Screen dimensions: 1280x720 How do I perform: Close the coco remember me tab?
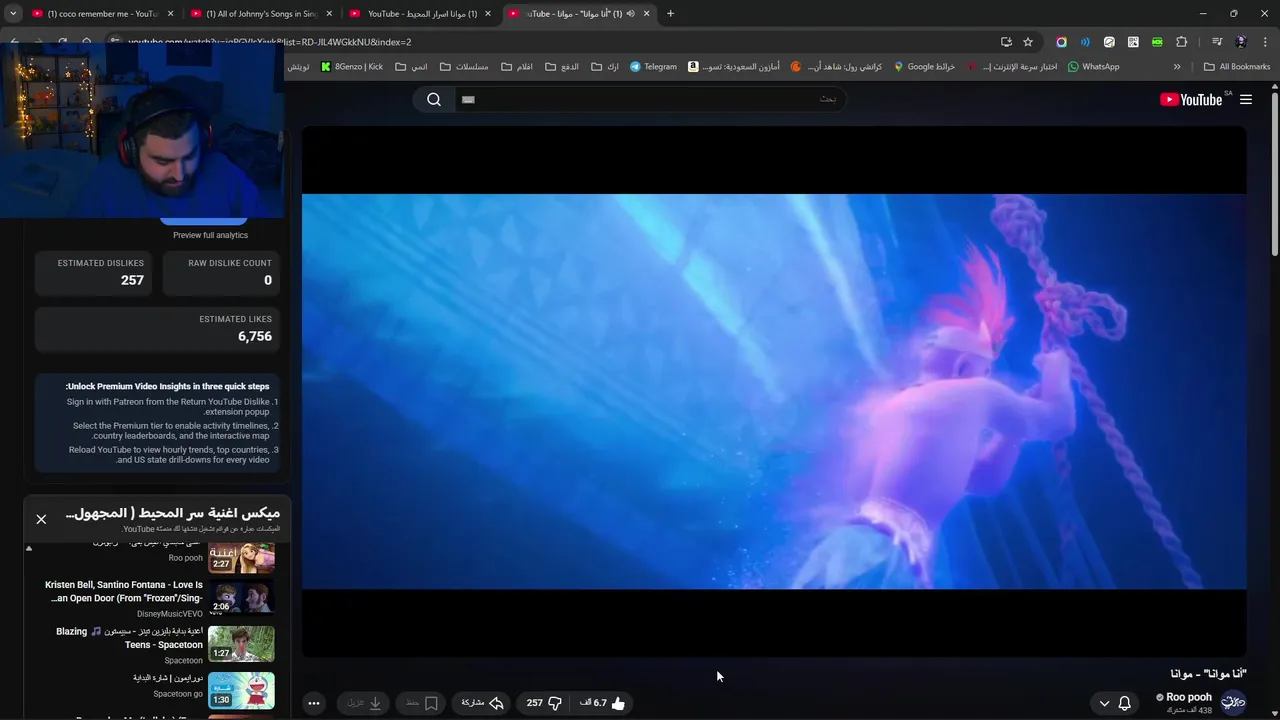click(170, 14)
